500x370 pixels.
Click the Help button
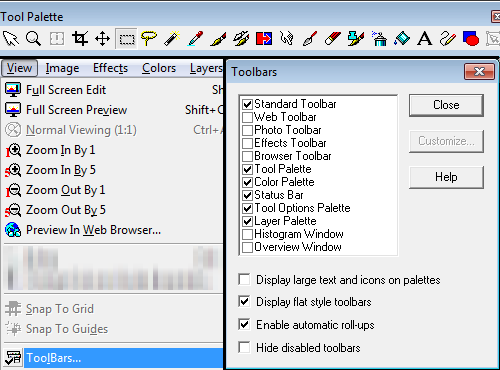coord(446,177)
